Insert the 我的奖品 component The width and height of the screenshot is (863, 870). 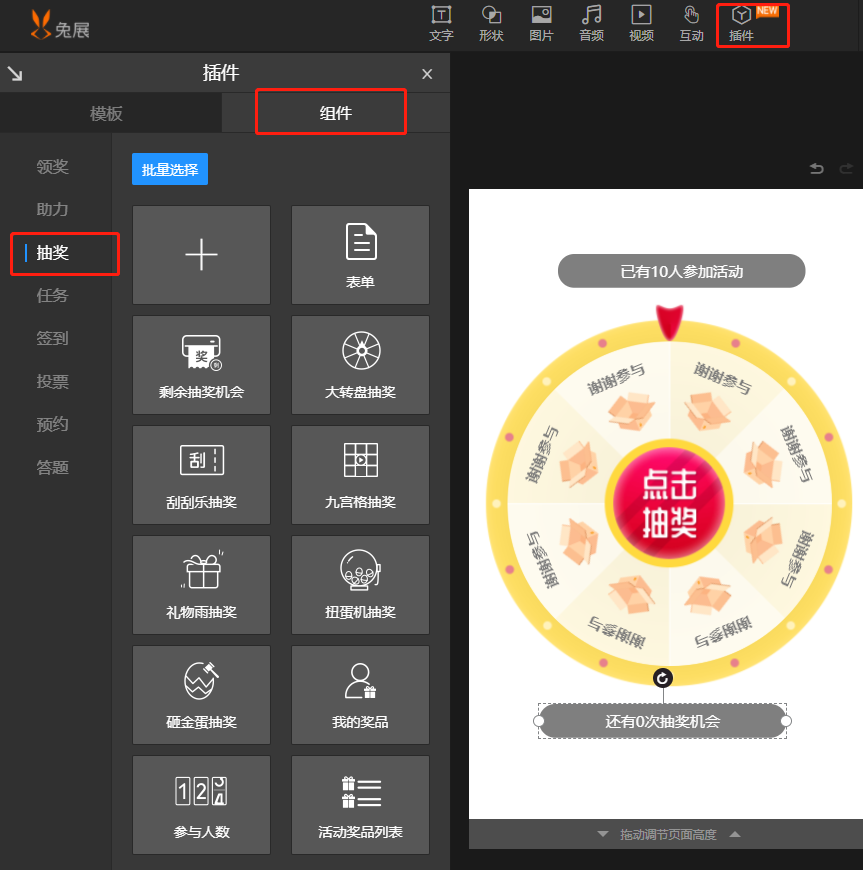[x=360, y=694]
